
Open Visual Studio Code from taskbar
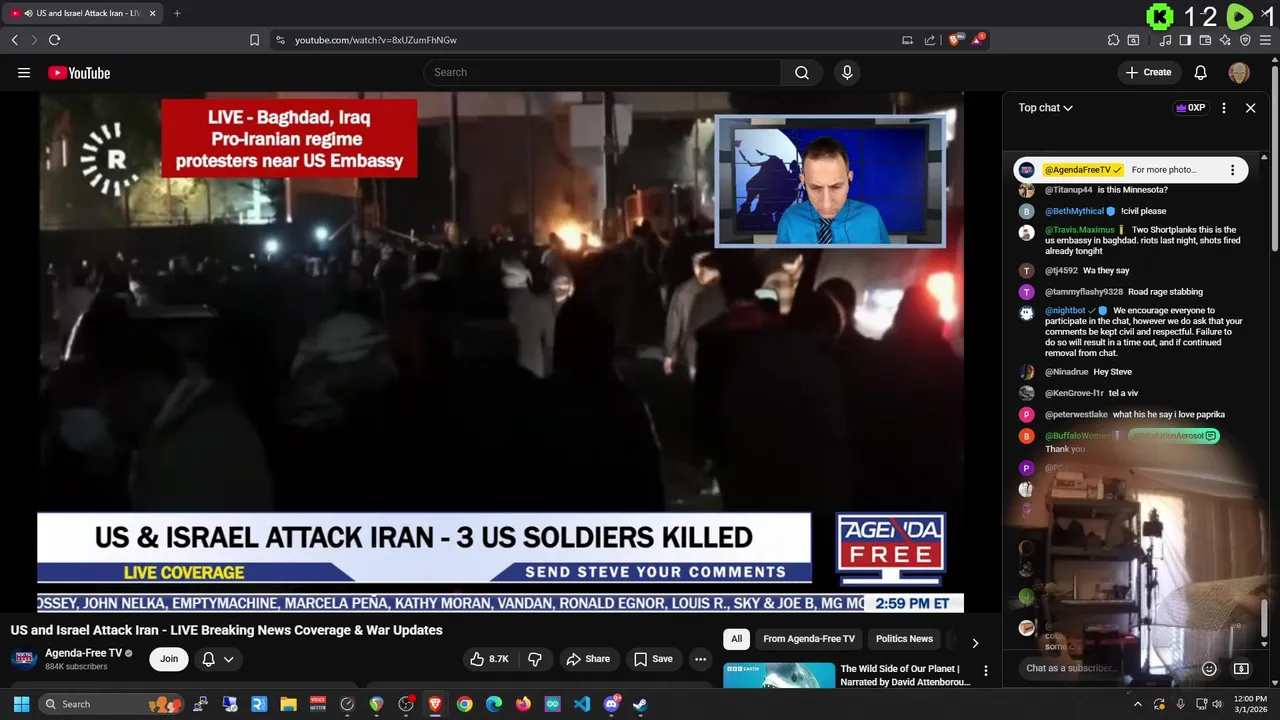coord(582,704)
